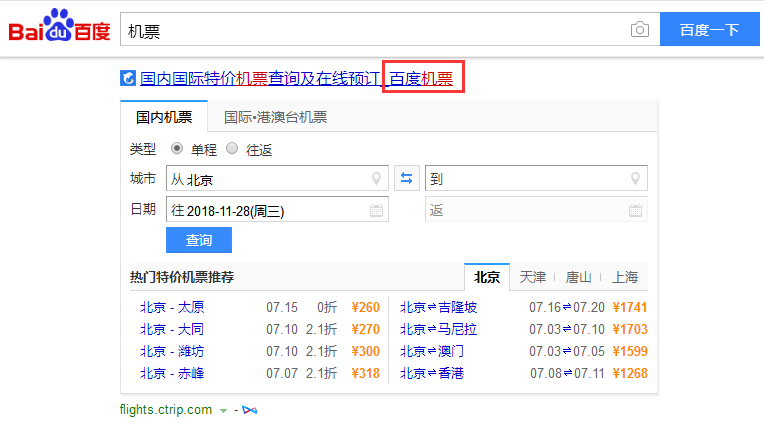Click flights.ctrip.com URL text

[x=166, y=410]
